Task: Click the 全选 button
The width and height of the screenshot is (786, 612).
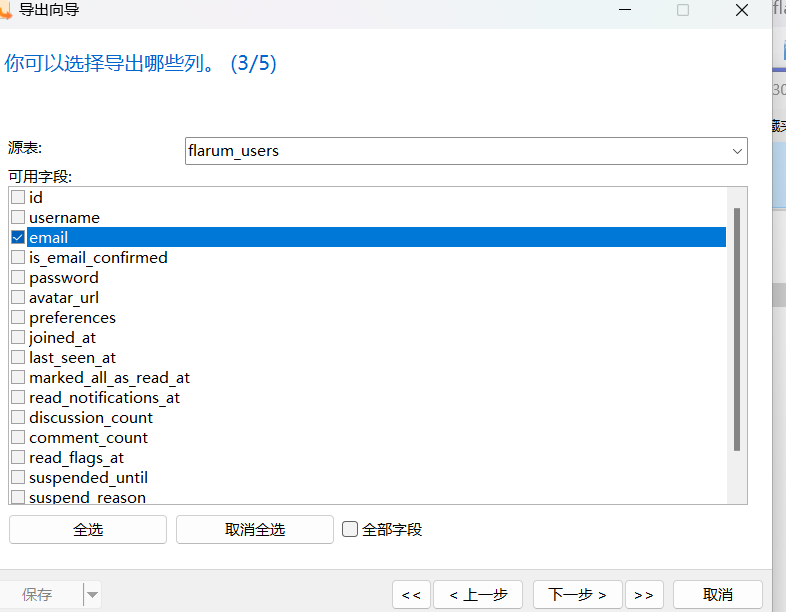Action: pyautogui.click(x=88, y=529)
